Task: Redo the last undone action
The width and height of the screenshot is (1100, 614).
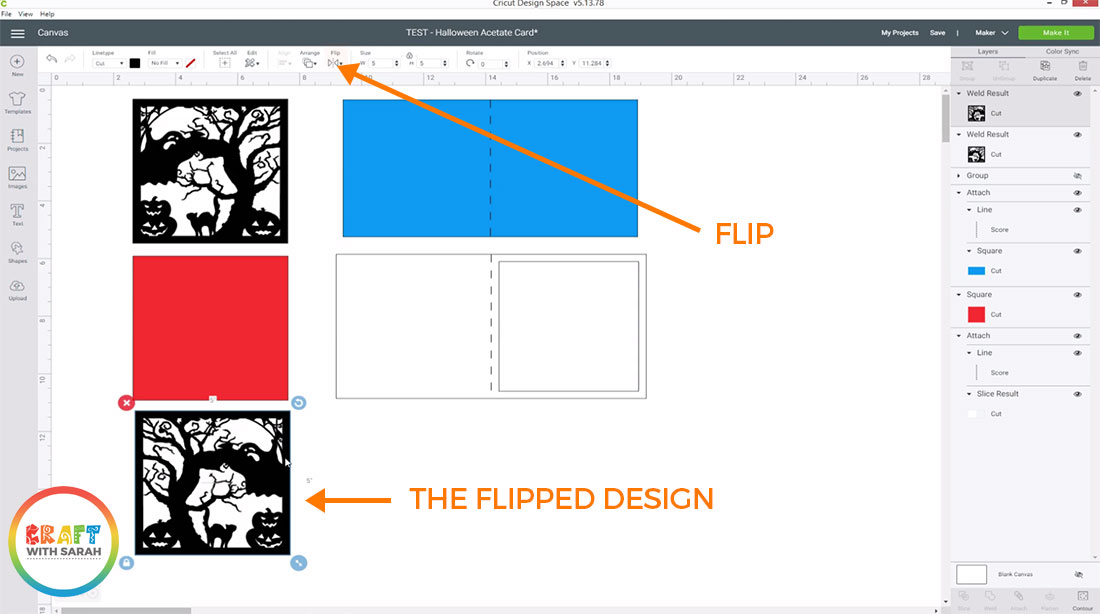Action: click(69, 59)
